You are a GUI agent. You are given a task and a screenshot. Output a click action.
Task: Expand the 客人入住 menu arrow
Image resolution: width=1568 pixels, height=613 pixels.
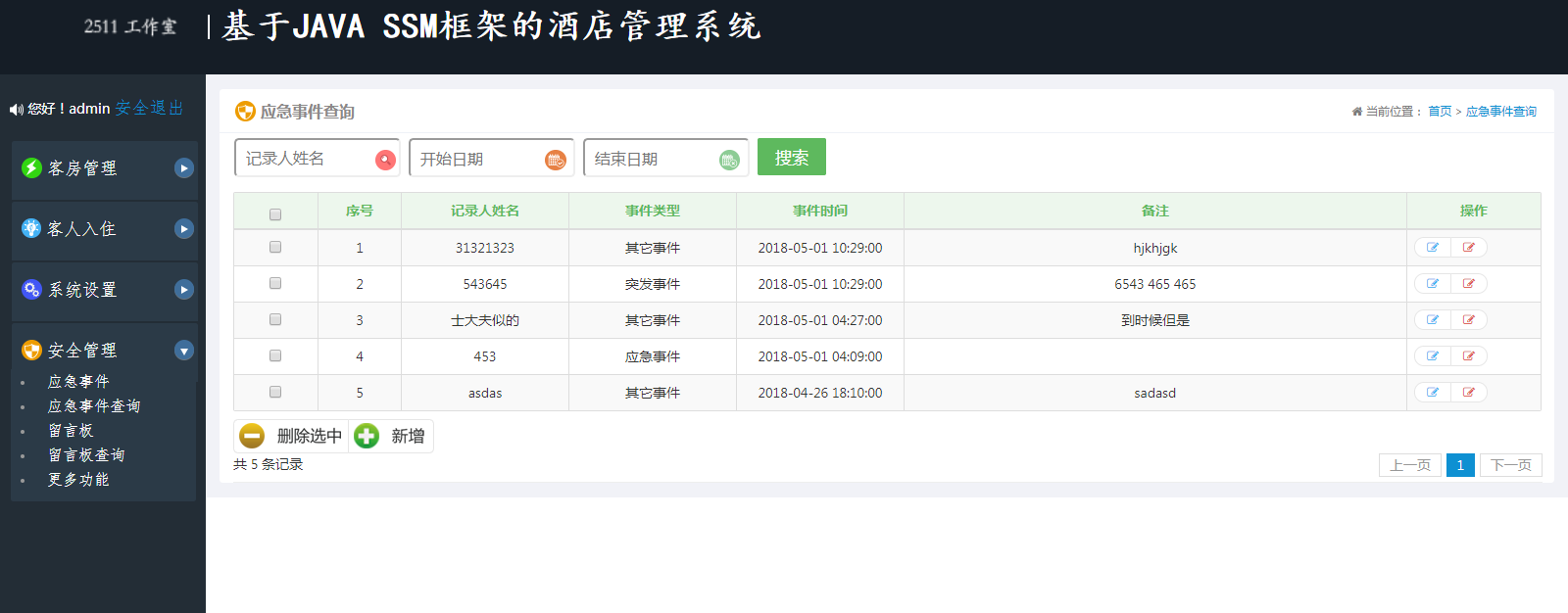[184, 229]
